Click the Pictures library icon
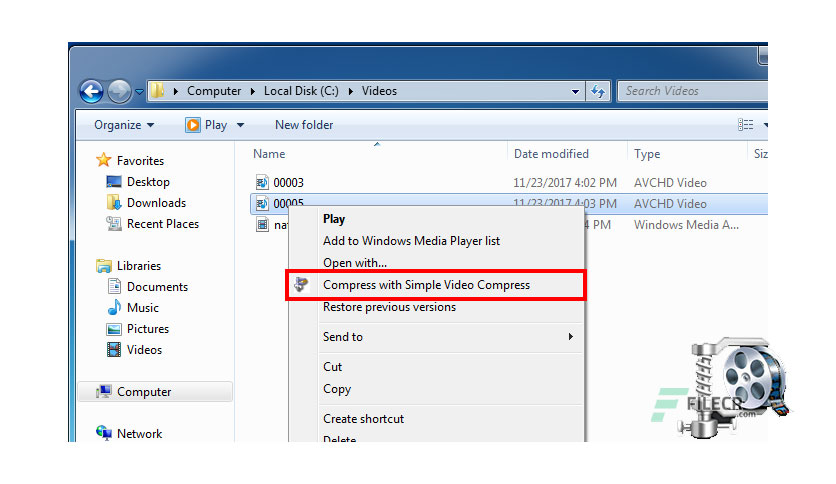The image size is (836, 484). point(114,329)
